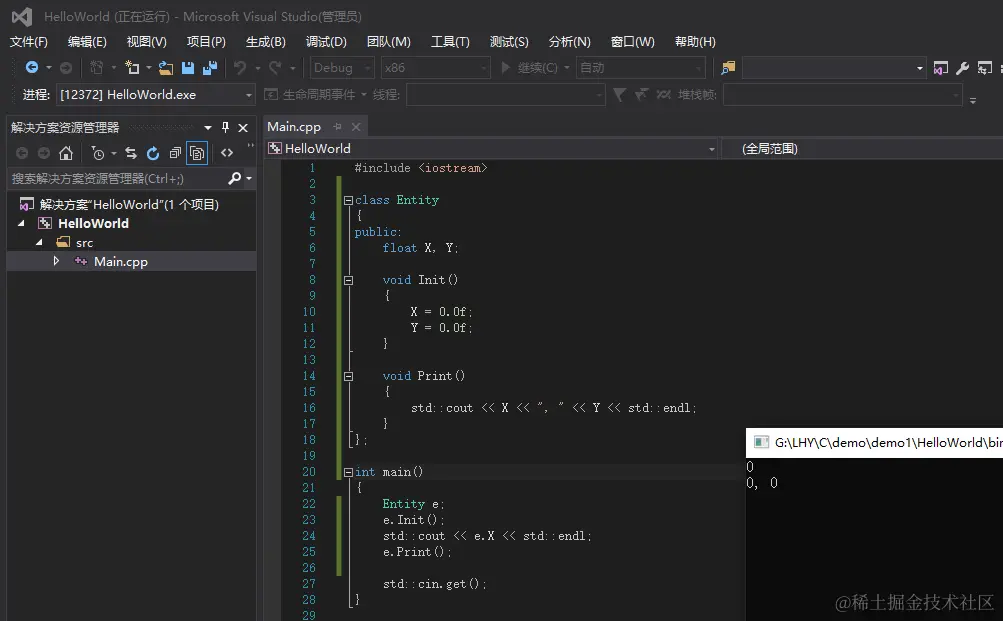Select Main.cpp in Solution Explorer tree

point(121,262)
